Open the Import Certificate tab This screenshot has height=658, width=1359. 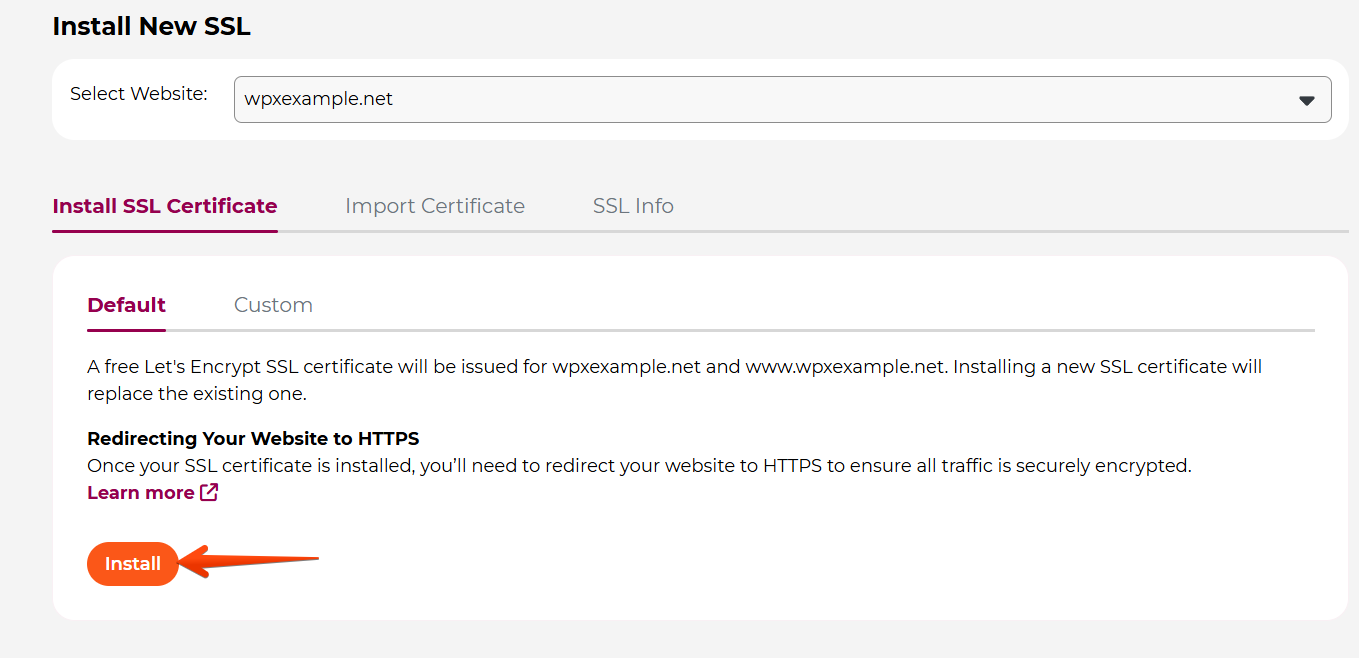pos(435,206)
